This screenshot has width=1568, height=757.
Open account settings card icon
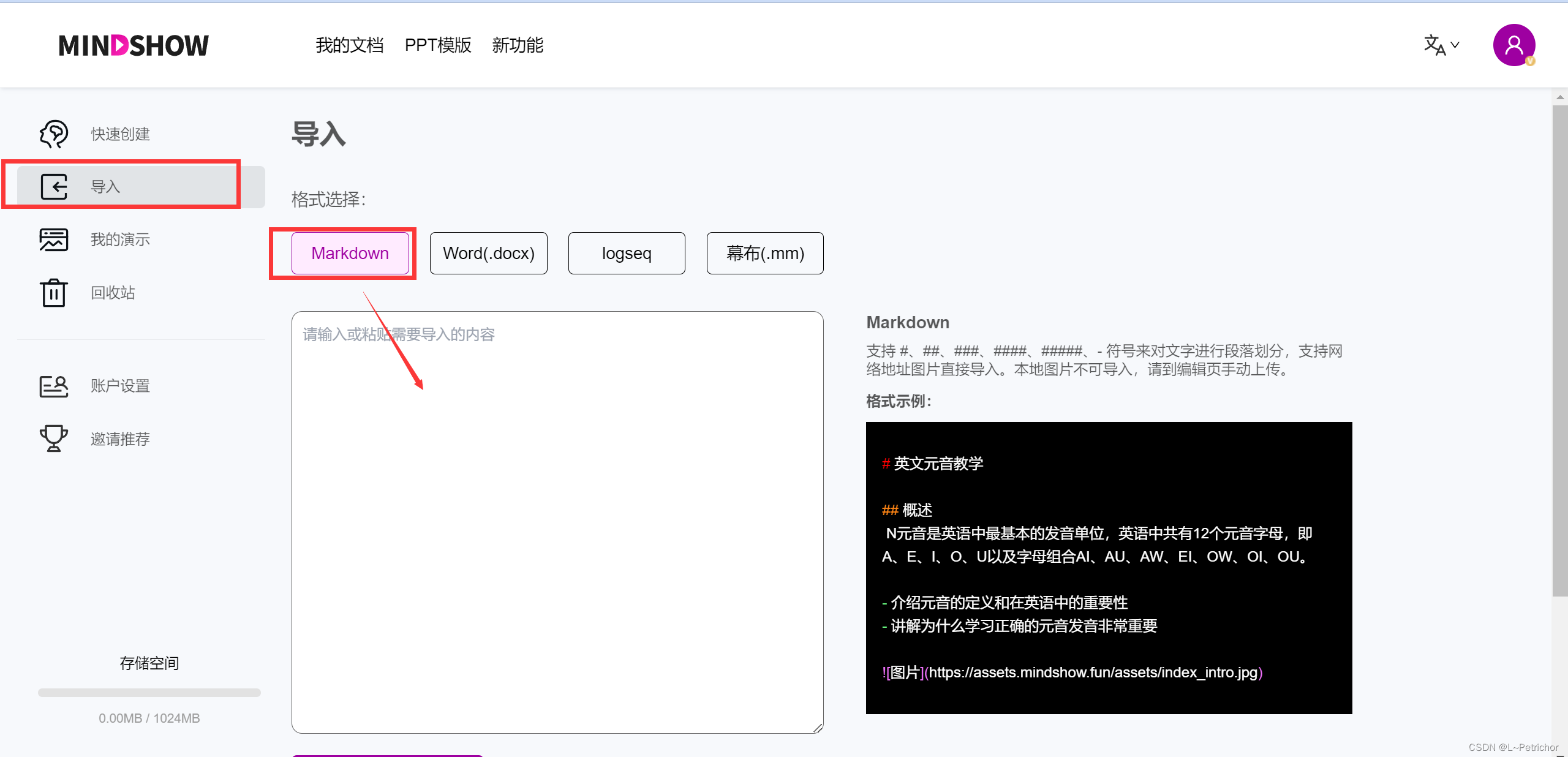point(54,386)
